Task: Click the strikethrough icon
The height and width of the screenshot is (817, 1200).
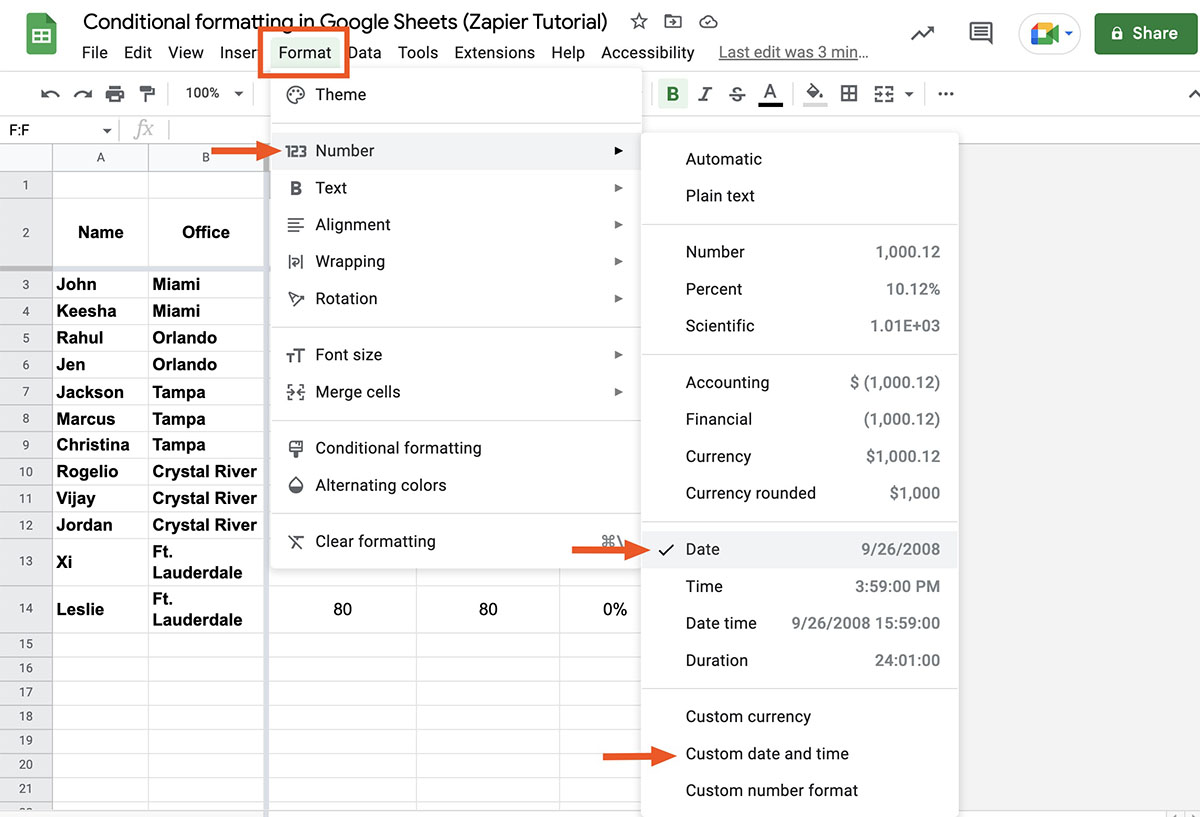Action: pos(737,94)
